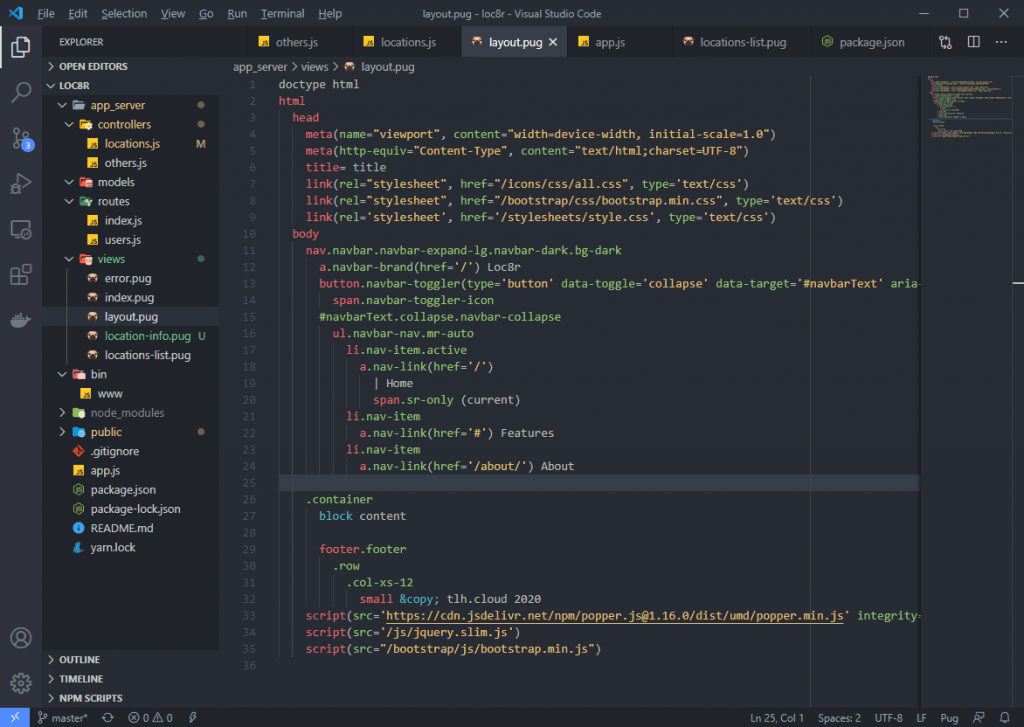Open the Remote Explorer view
The width and height of the screenshot is (1024, 727).
tap(21, 229)
